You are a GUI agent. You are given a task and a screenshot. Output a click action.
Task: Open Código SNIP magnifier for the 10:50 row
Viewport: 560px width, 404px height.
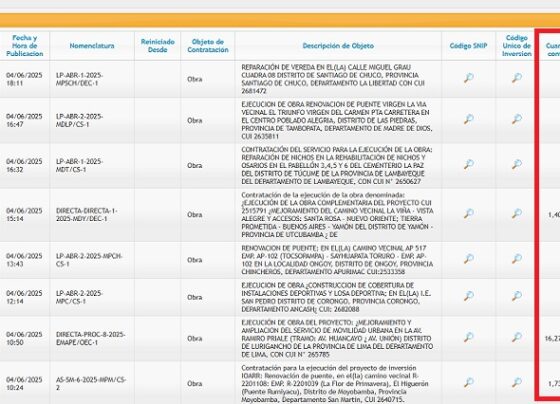[469, 337]
